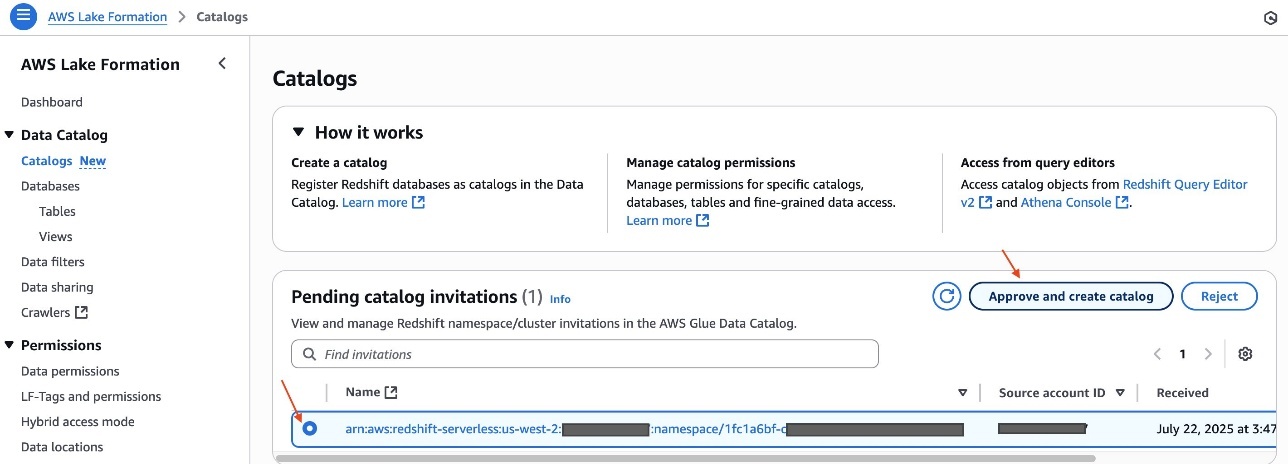Screen dimensions: 1288x464
Task: Go to next invitations page
Action: point(1208,354)
